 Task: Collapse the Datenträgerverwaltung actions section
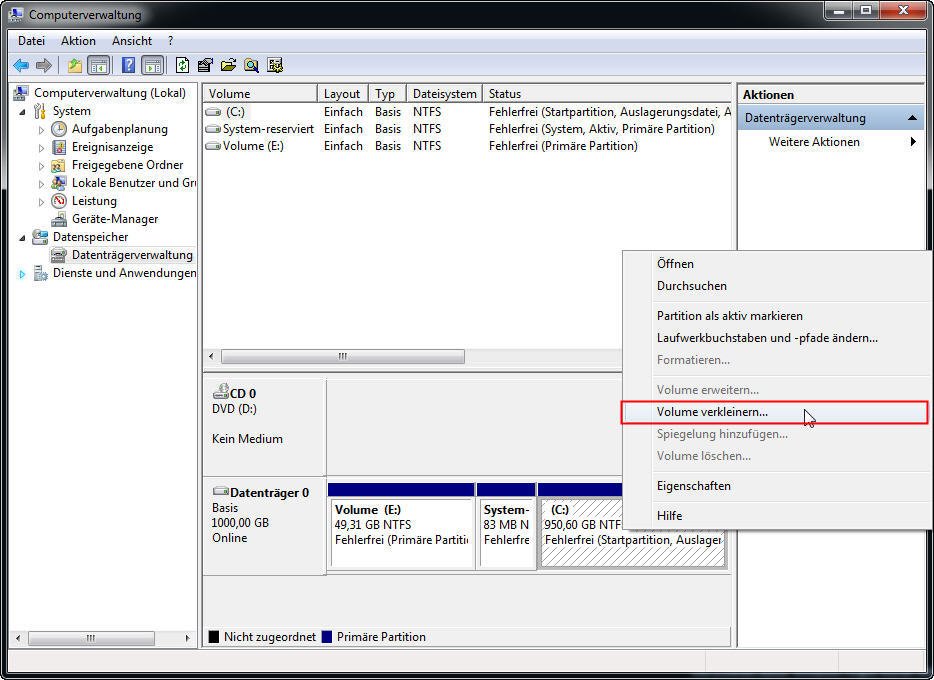(912, 118)
